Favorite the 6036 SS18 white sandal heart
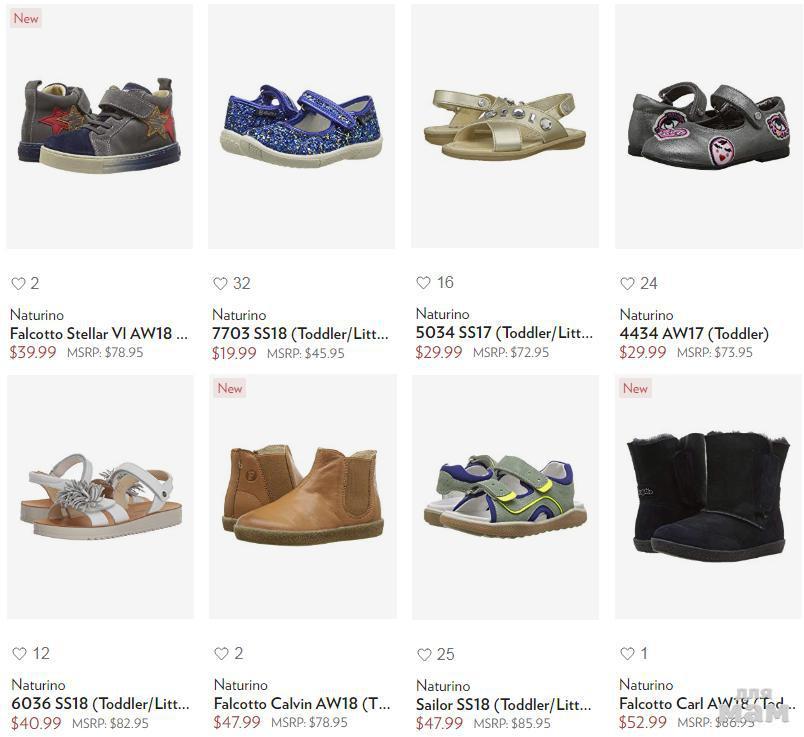 [19, 653]
